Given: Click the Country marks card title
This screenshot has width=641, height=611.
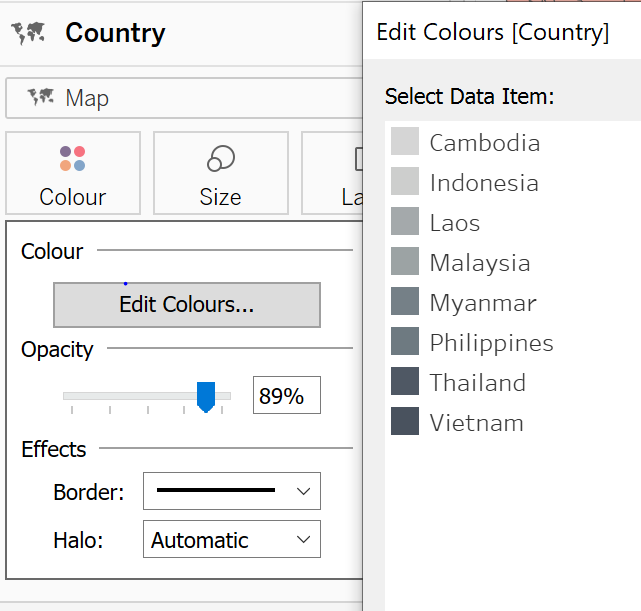Looking at the screenshot, I should [115, 33].
